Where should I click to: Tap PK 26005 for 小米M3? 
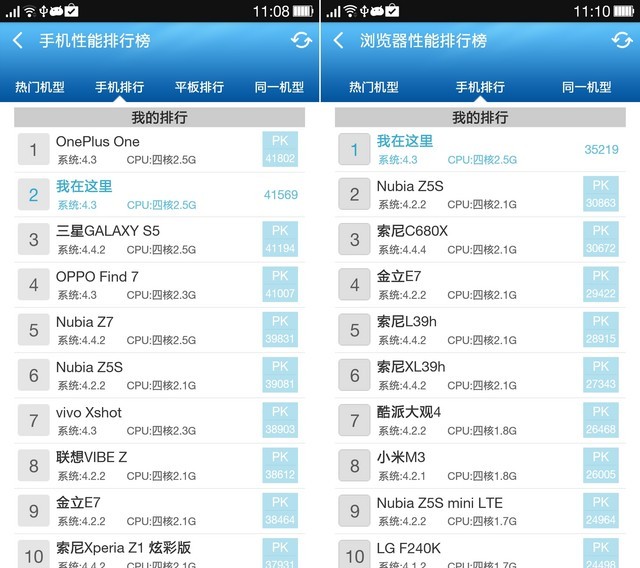[601, 466]
